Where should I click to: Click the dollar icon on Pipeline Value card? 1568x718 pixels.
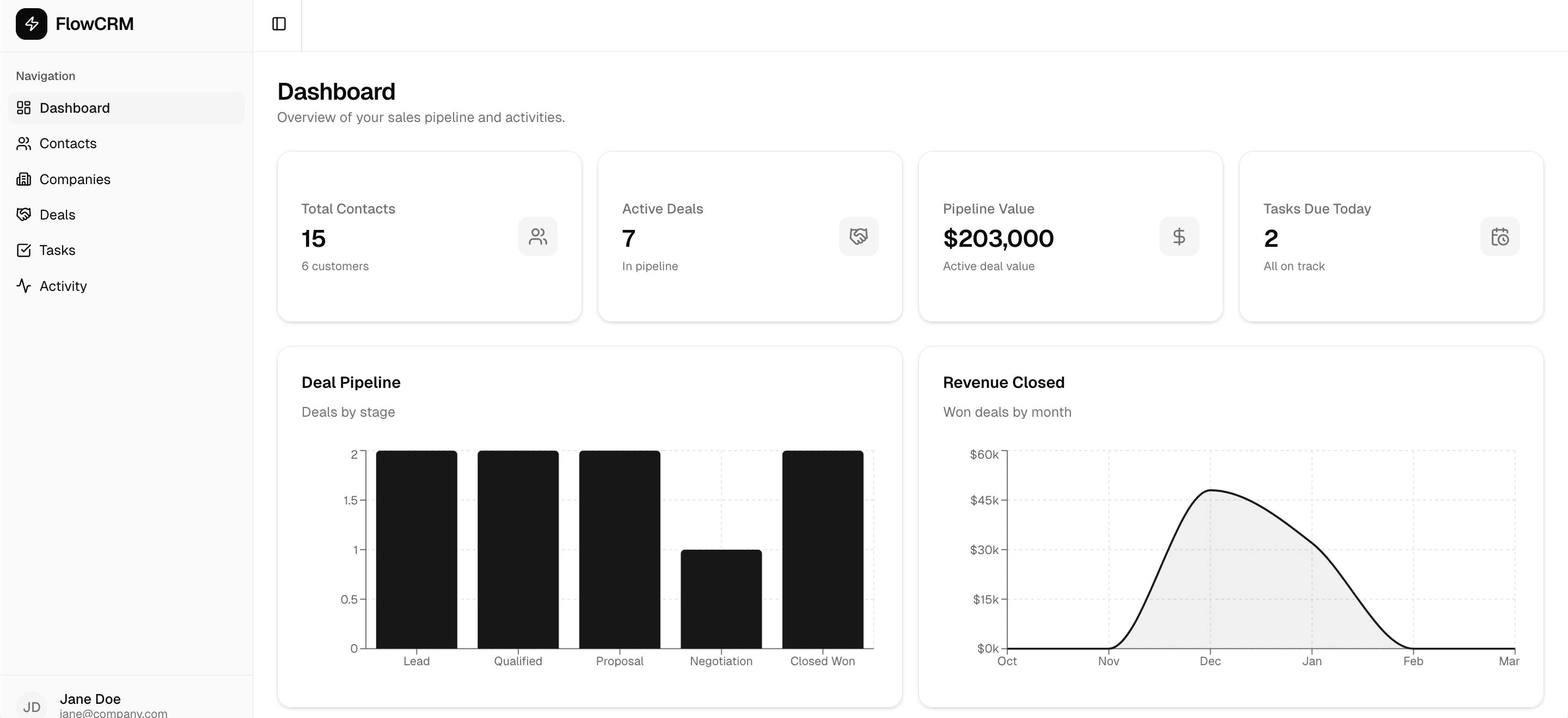tap(1180, 236)
